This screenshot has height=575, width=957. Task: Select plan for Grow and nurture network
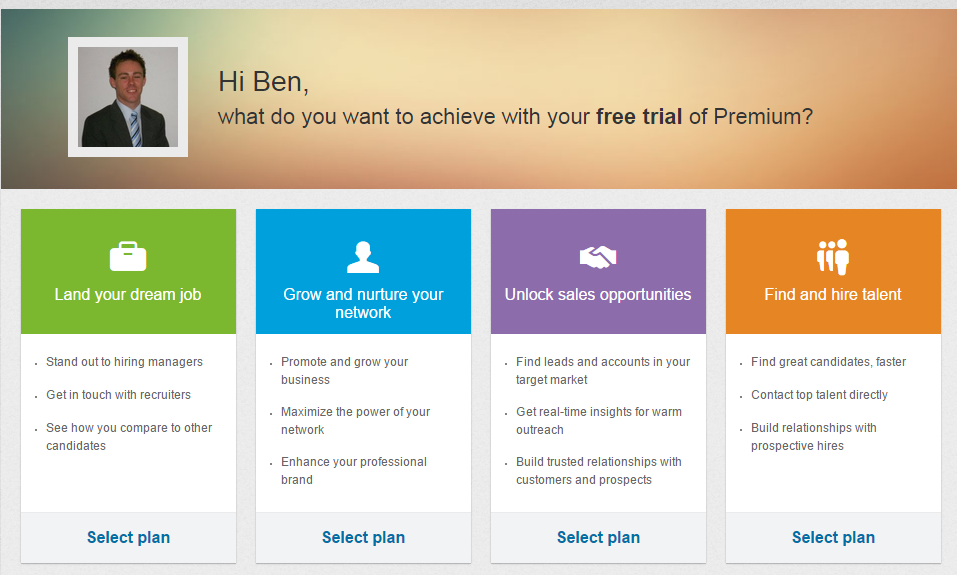(363, 538)
